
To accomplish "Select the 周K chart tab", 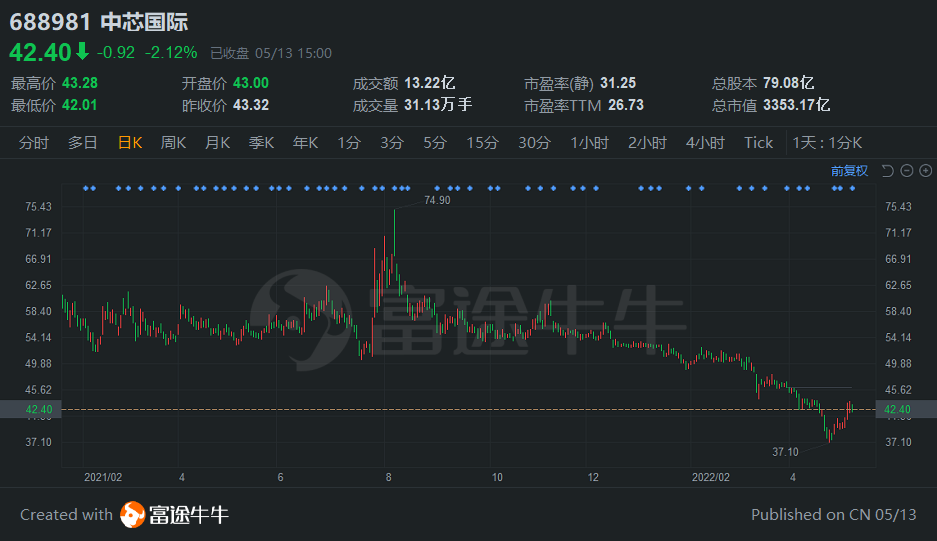I will tap(173, 143).
